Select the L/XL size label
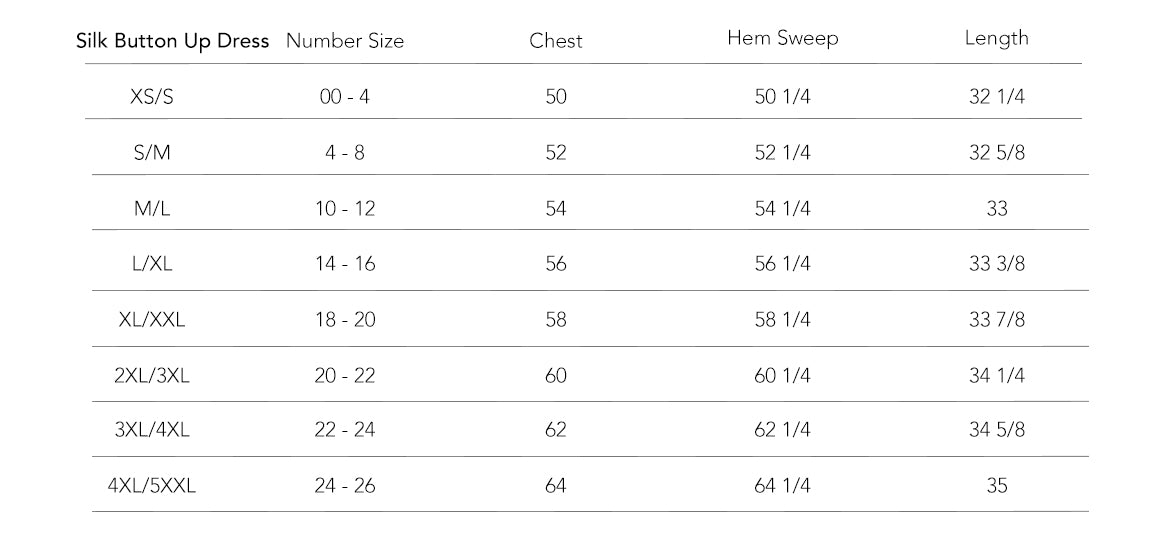 [x=152, y=264]
